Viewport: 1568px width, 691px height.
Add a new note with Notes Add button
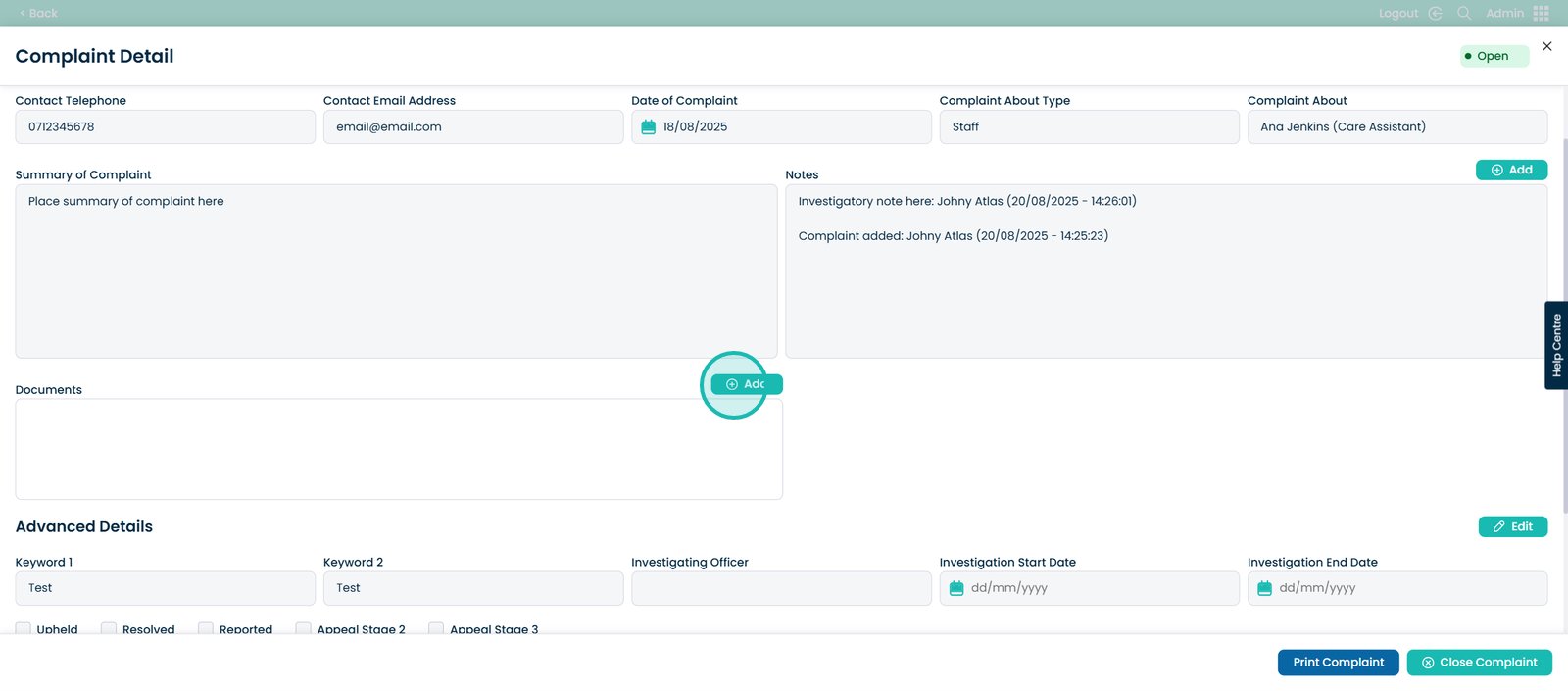1511,170
